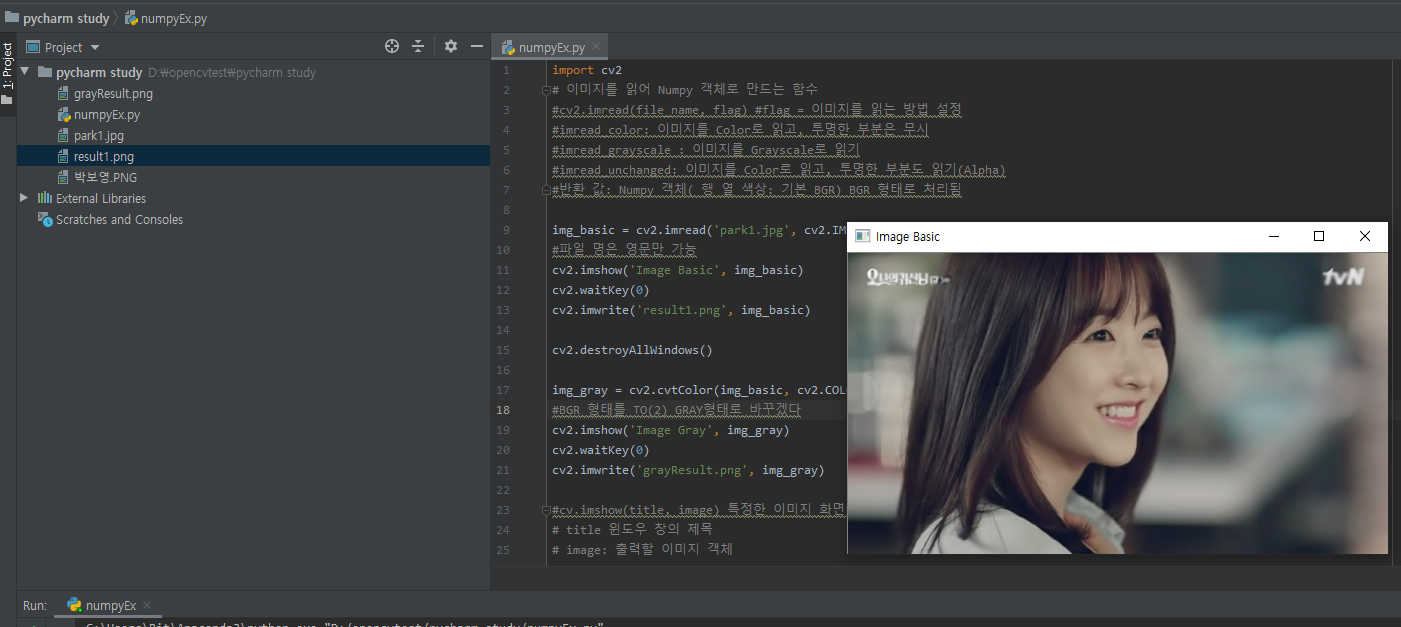
Task: Open Project panel settings gear
Action: (x=451, y=46)
